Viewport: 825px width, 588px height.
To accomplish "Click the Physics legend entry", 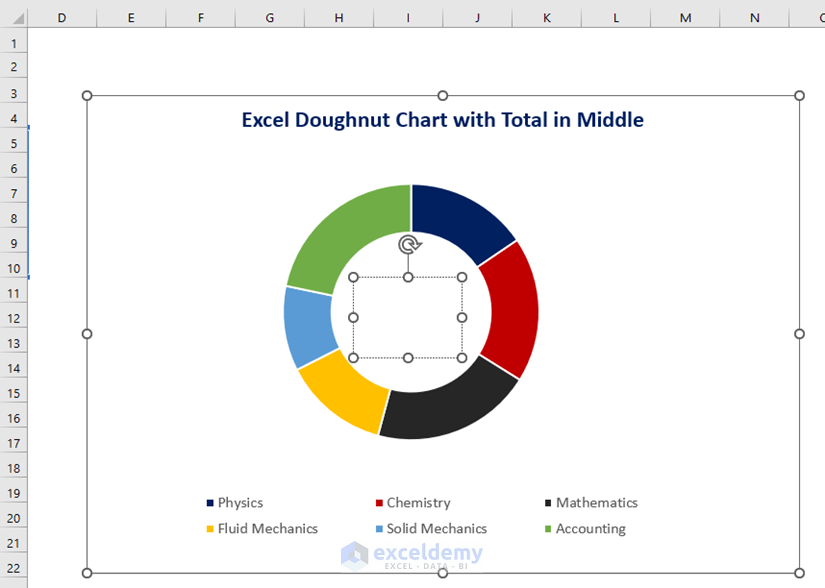I will pos(235,503).
